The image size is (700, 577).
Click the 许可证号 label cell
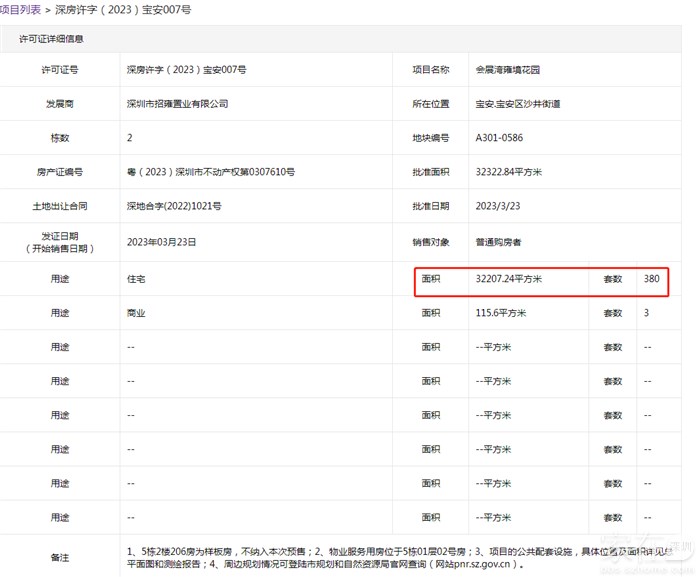60,70
